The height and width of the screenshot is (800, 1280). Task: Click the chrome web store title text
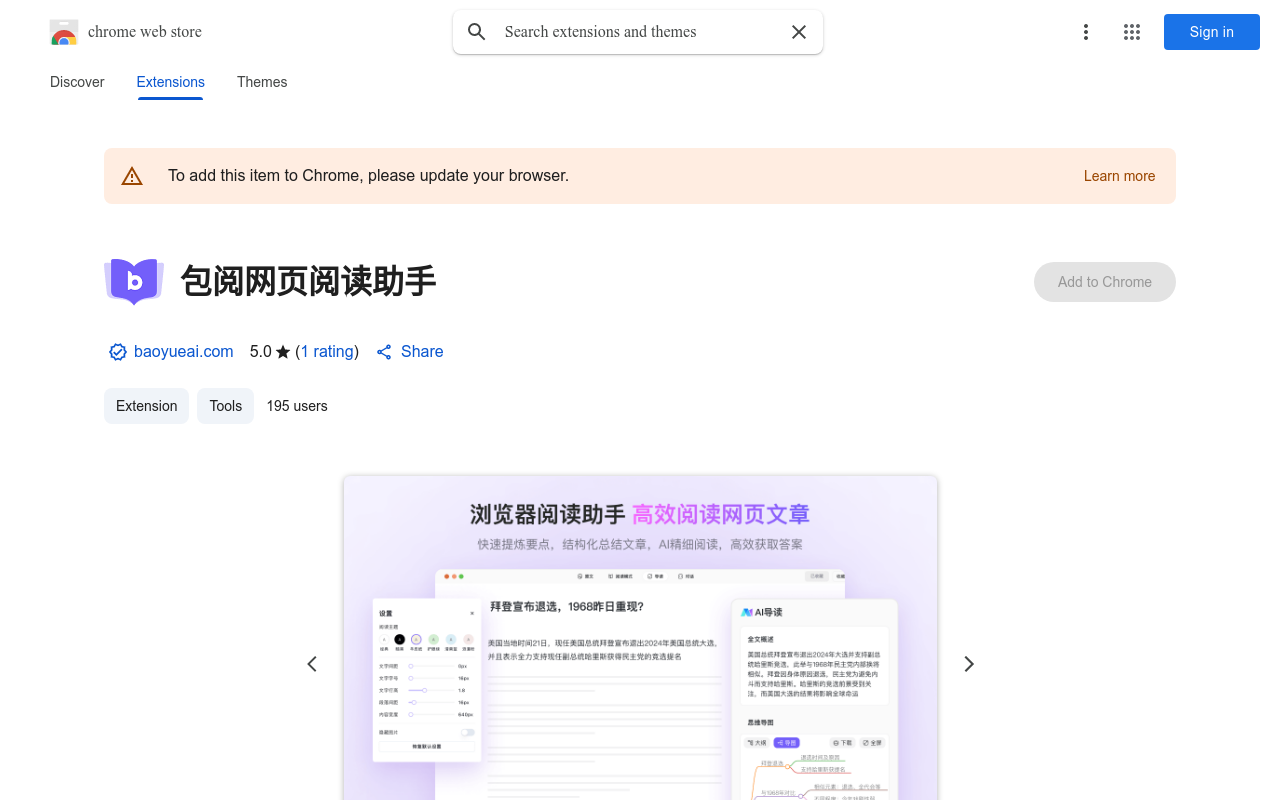pos(145,32)
